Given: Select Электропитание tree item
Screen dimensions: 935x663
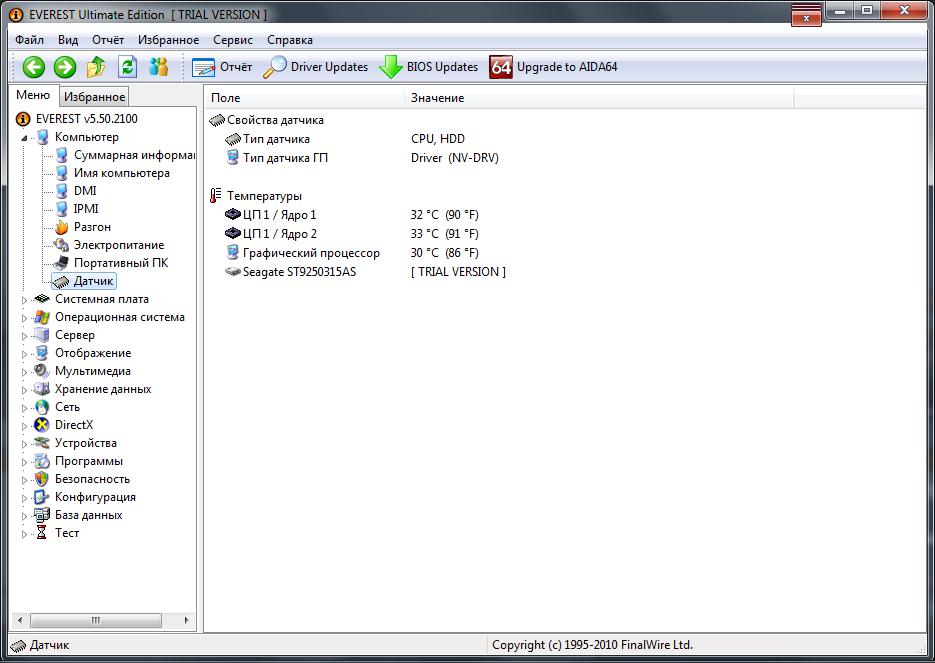Looking at the screenshot, I should 118,245.
